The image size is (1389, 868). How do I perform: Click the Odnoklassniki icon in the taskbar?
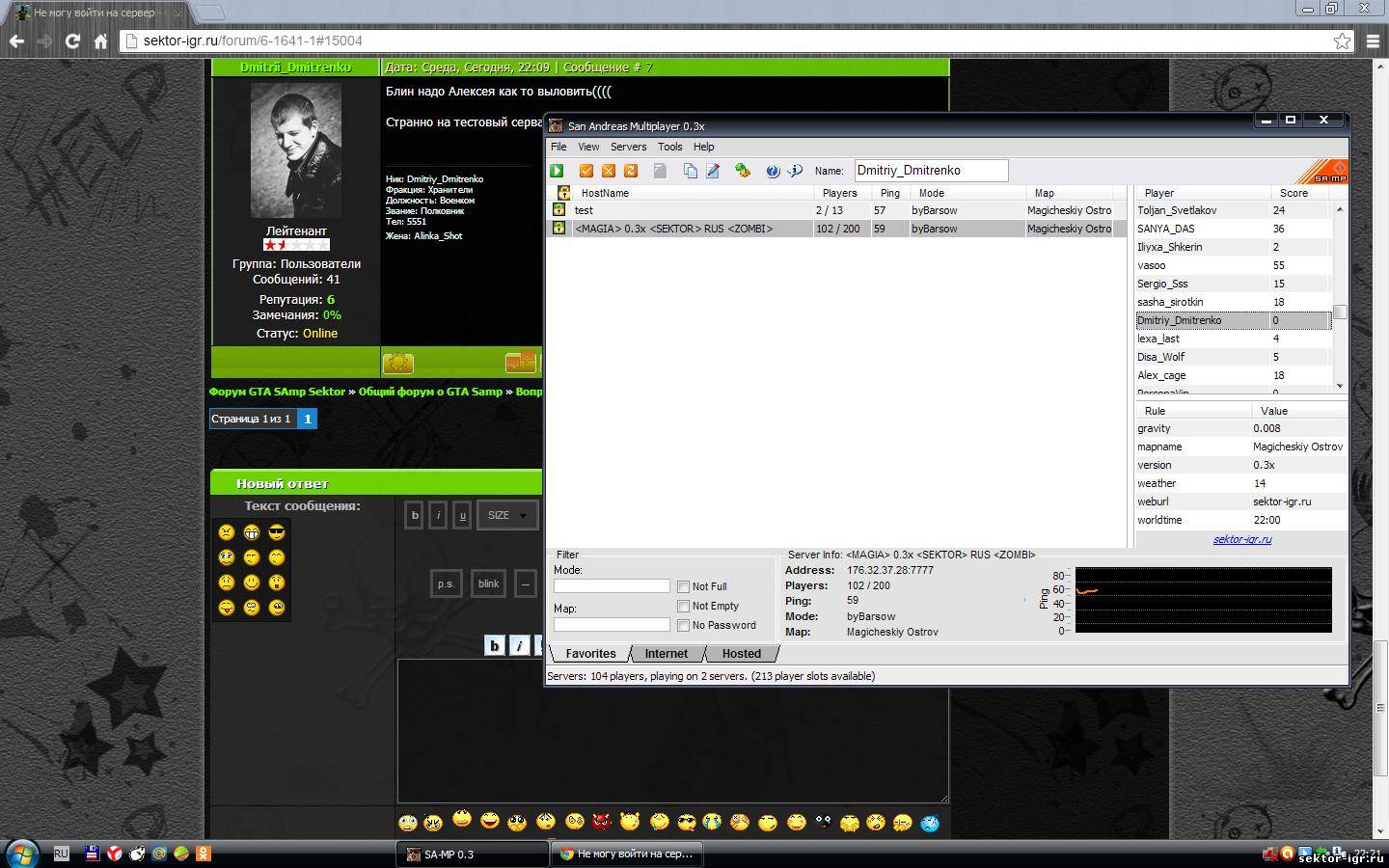point(204,854)
